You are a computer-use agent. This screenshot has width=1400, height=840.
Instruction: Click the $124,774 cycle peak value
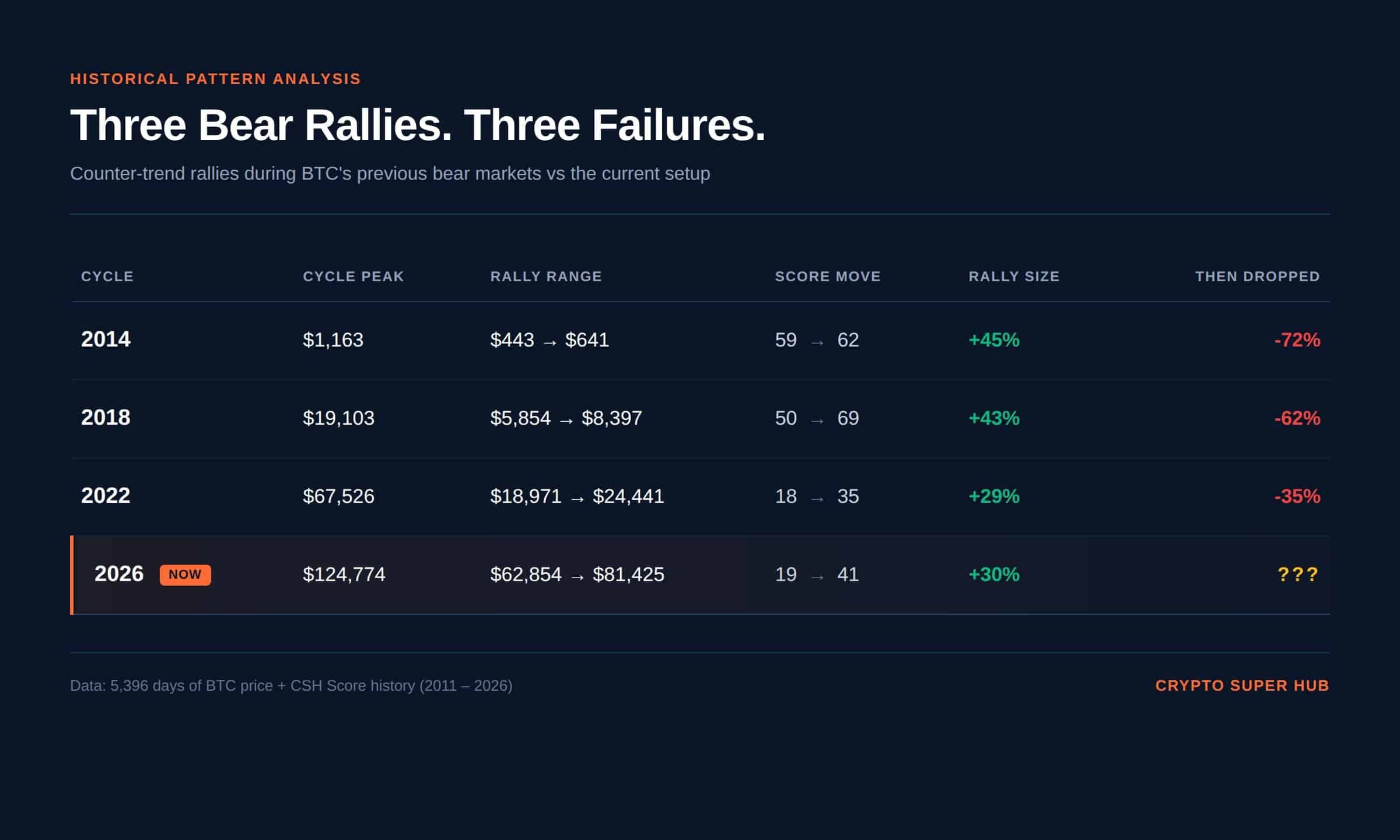344,575
